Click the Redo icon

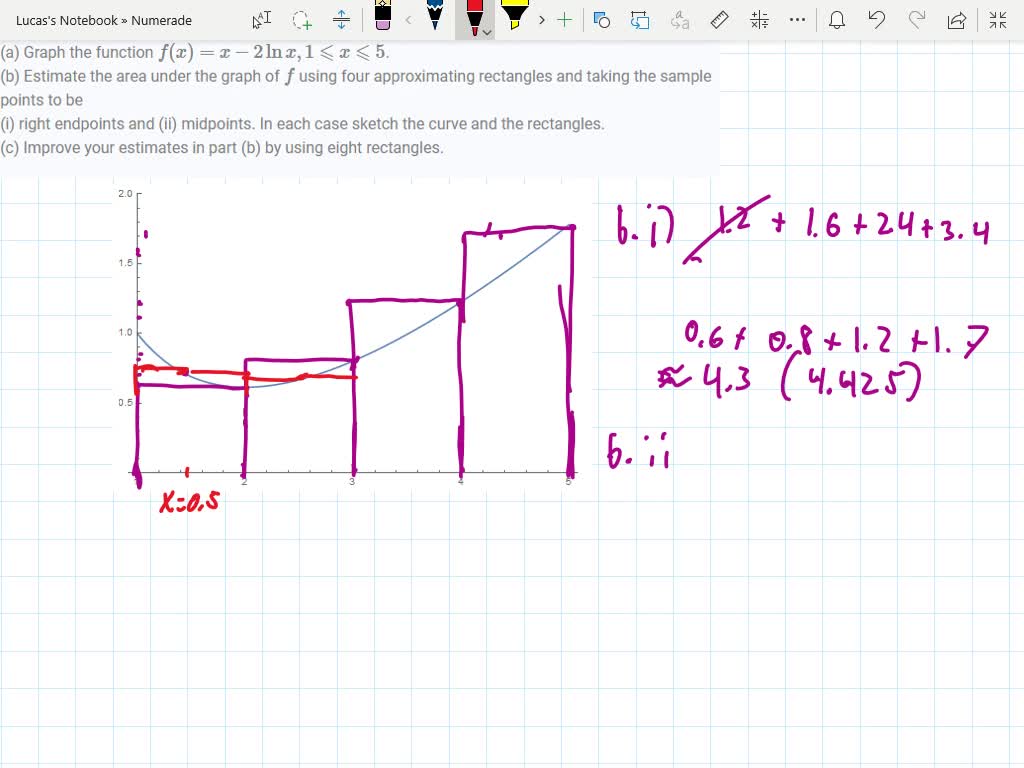tap(918, 20)
